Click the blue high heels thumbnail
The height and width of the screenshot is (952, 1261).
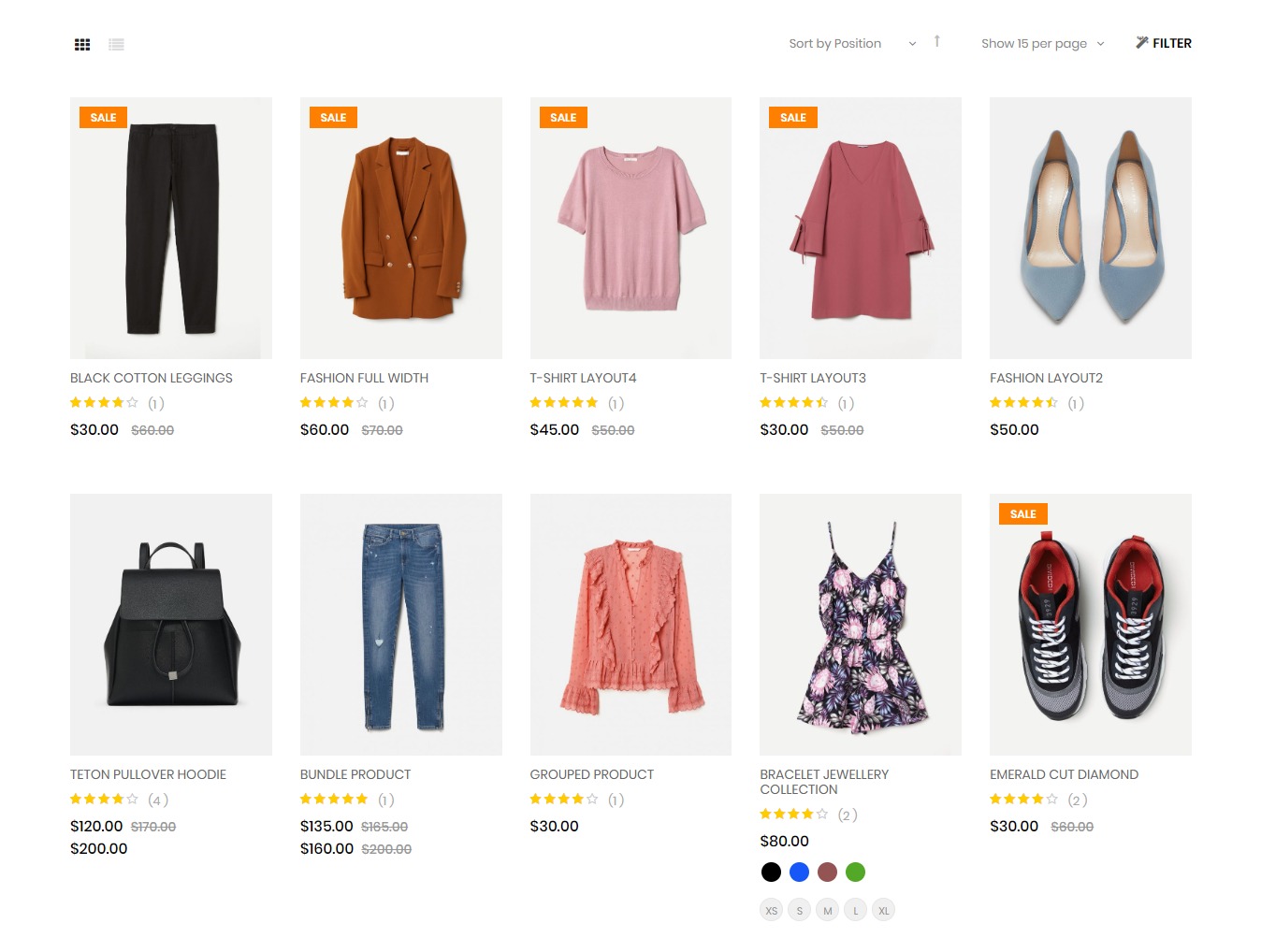[x=1090, y=228]
